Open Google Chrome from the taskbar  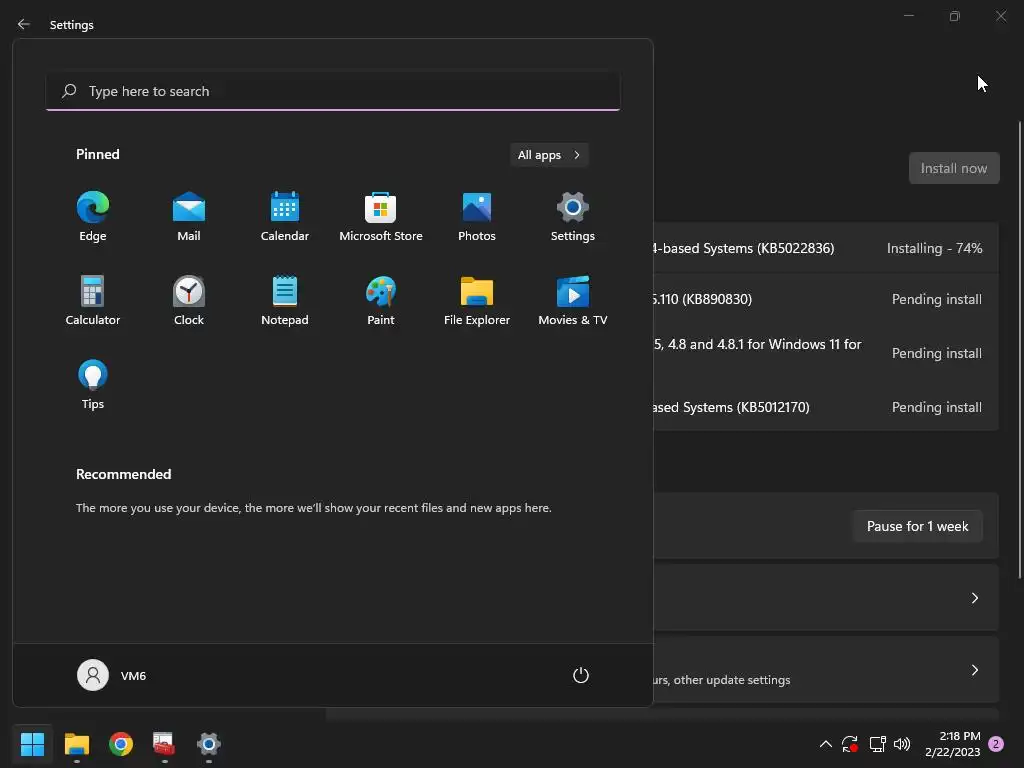[121, 743]
